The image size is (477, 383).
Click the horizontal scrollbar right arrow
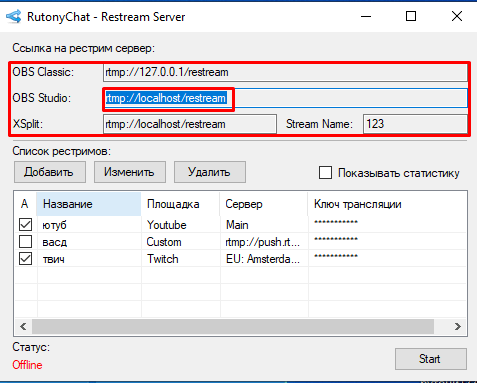[458, 326]
